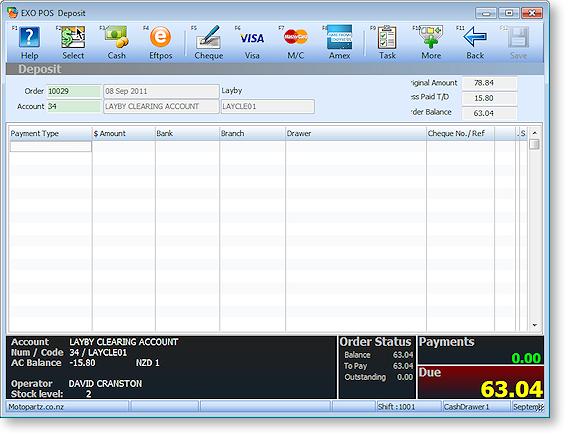Select the Visa card icon
The height and width of the screenshot is (433, 565).
point(252,38)
